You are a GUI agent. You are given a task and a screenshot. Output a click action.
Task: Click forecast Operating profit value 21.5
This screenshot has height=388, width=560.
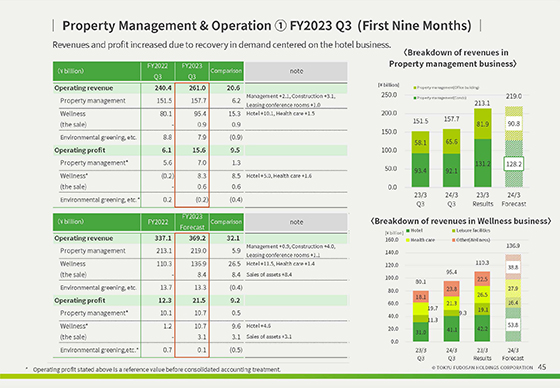(199, 301)
